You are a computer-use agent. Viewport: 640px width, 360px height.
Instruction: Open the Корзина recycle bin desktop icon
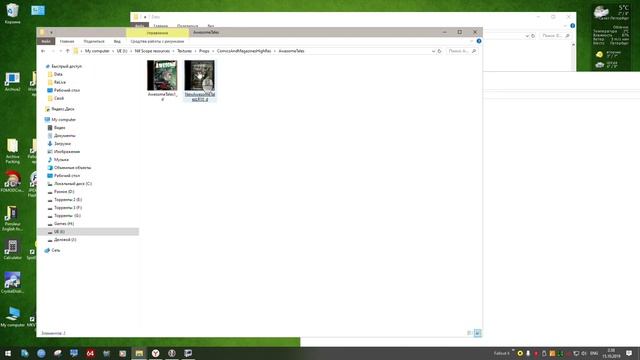point(12,13)
